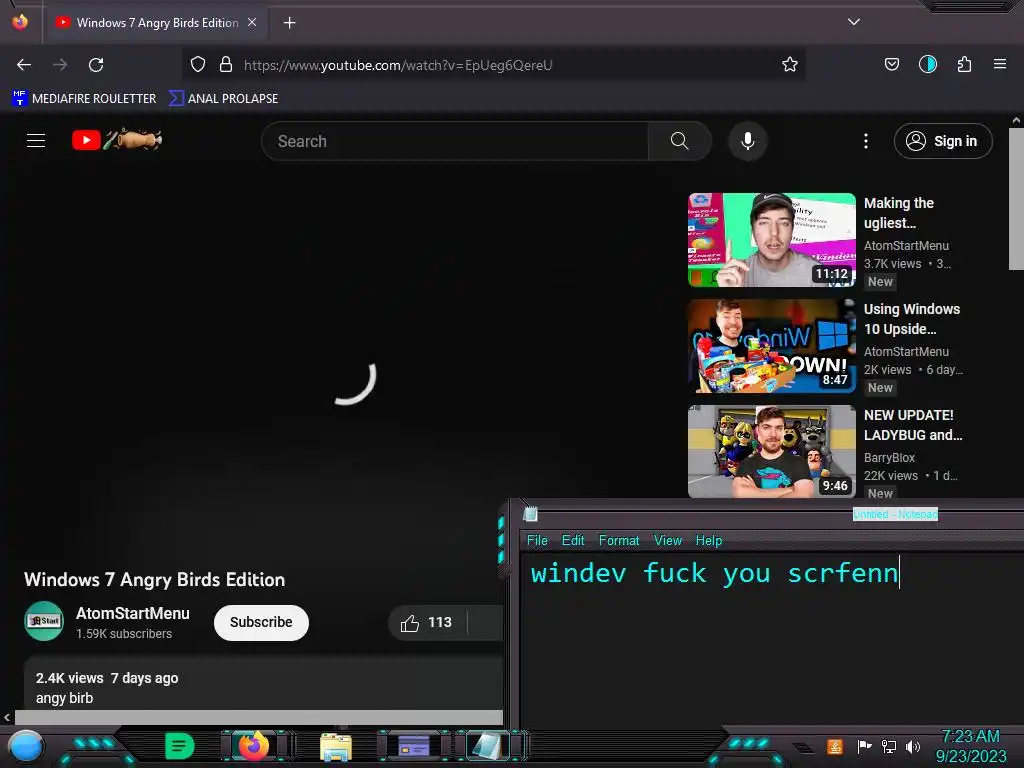
Task: Open the tracking protection shield icon
Action: pos(198,65)
